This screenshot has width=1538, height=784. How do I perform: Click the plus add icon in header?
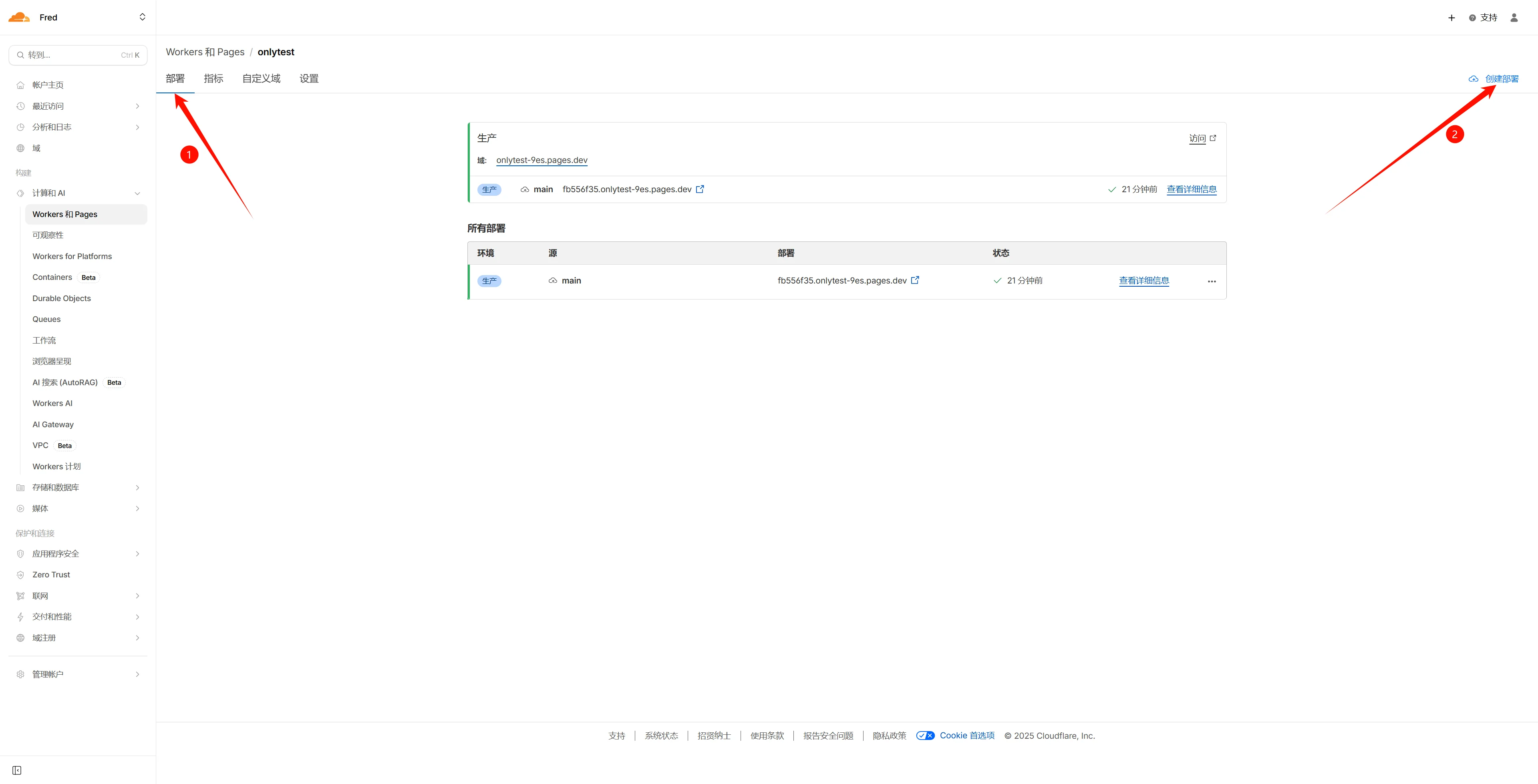(x=1451, y=18)
